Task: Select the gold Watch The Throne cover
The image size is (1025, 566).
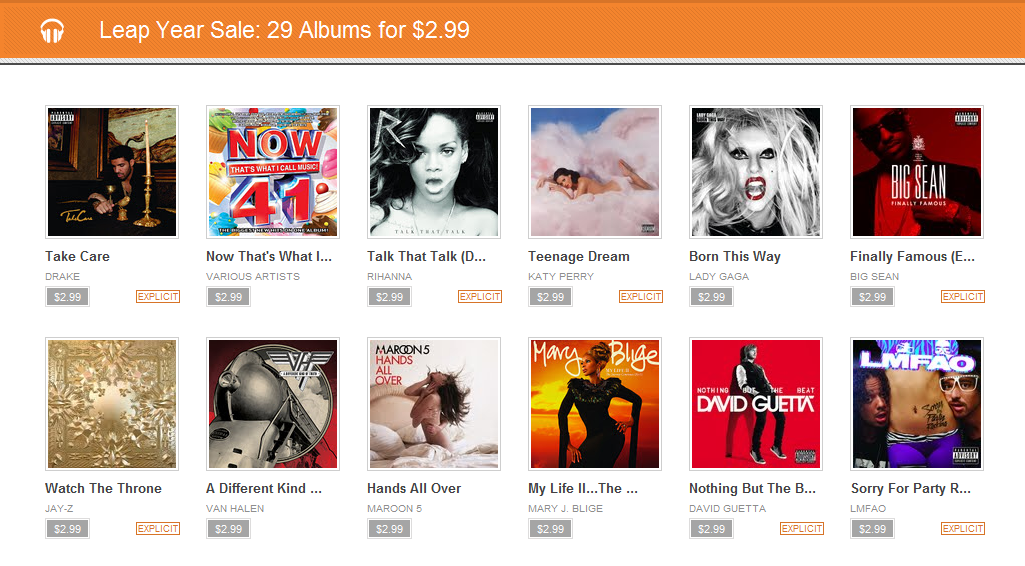Action: click(112, 404)
